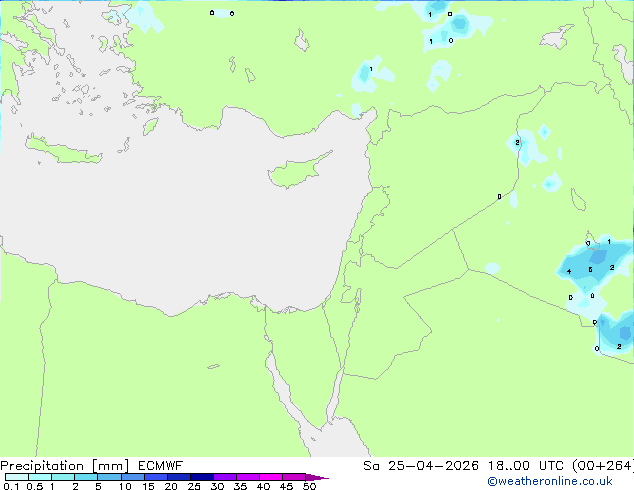This screenshot has height=490, width=634.
Task: Click the island of Crete on map
Action: pos(64,150)
